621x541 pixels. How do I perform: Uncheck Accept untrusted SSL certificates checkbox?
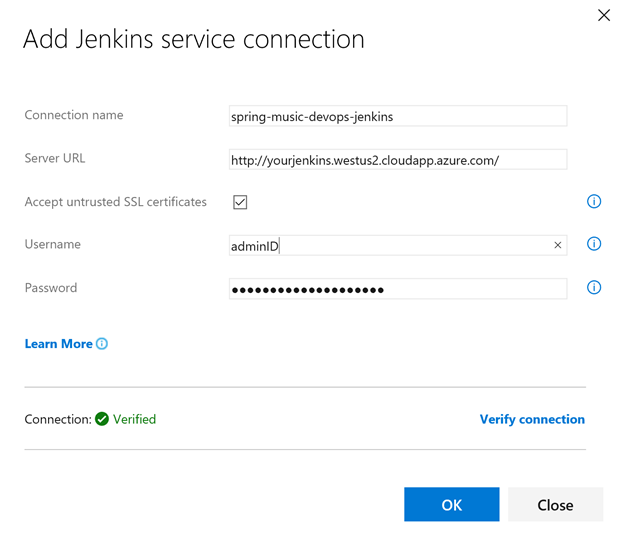click(240, 202)
